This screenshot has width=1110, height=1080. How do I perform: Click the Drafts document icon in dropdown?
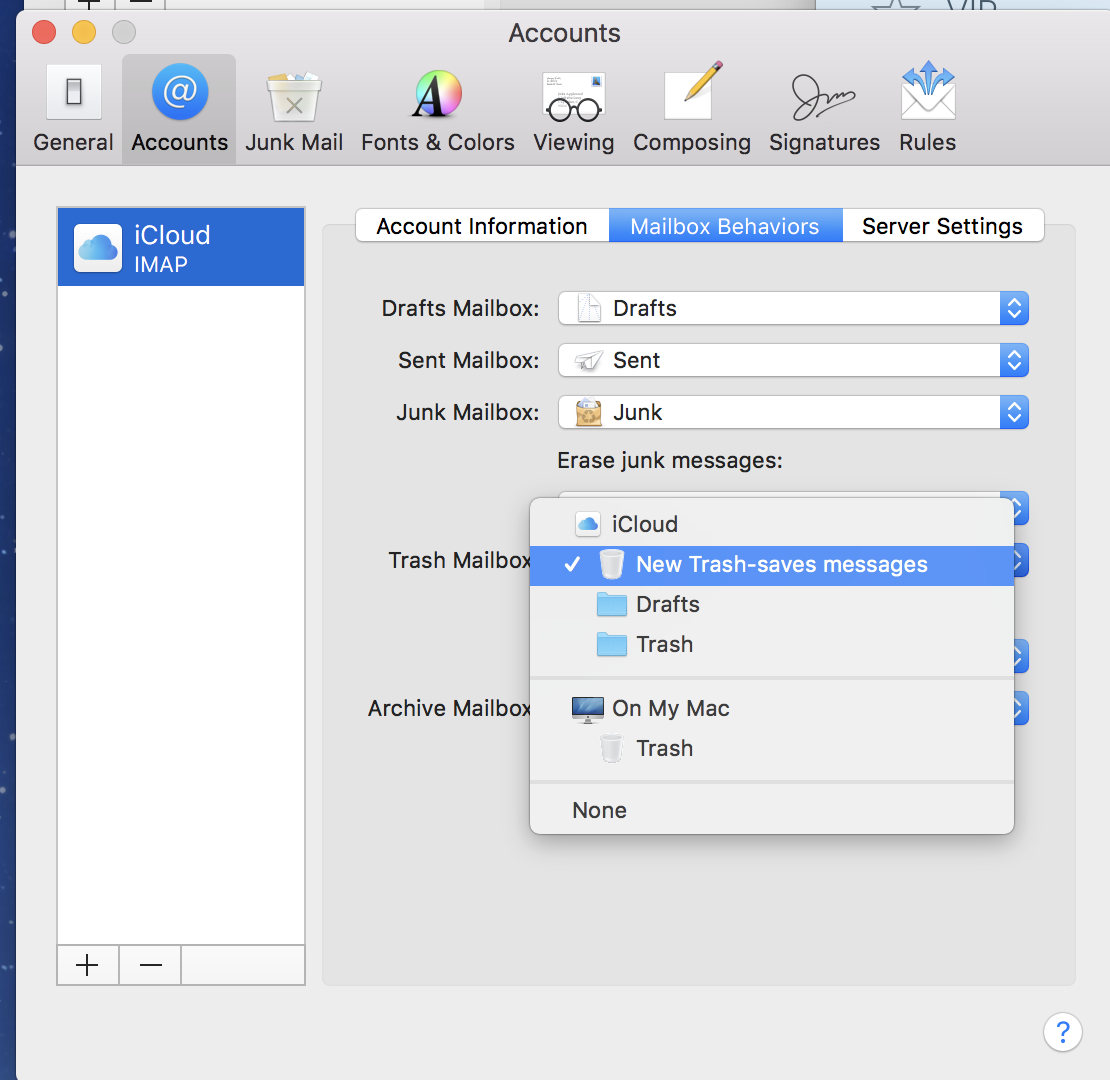click(x=588, y=308)
